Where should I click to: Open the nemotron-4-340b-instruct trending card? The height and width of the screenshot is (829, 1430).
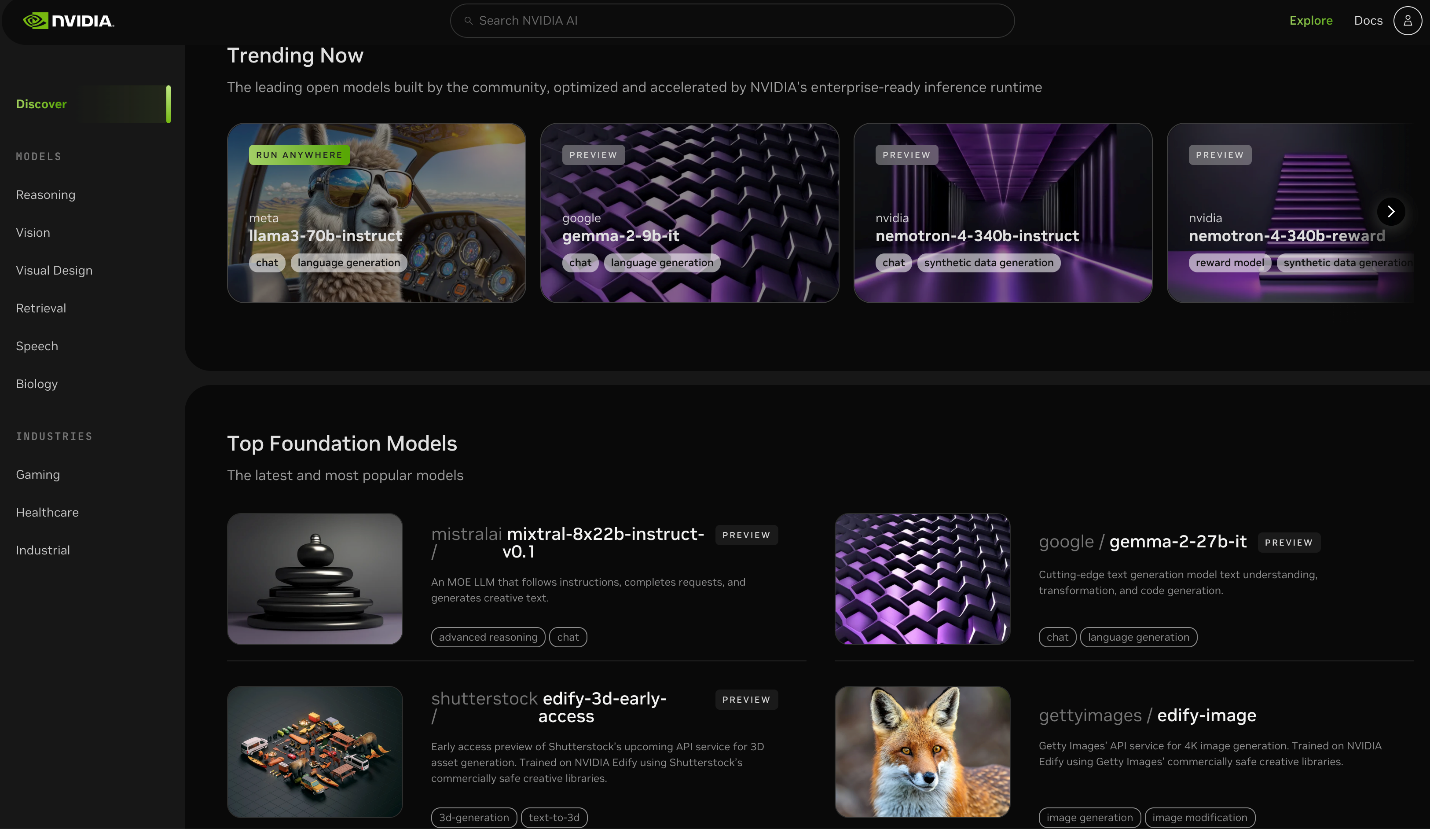click(1002, 213)
